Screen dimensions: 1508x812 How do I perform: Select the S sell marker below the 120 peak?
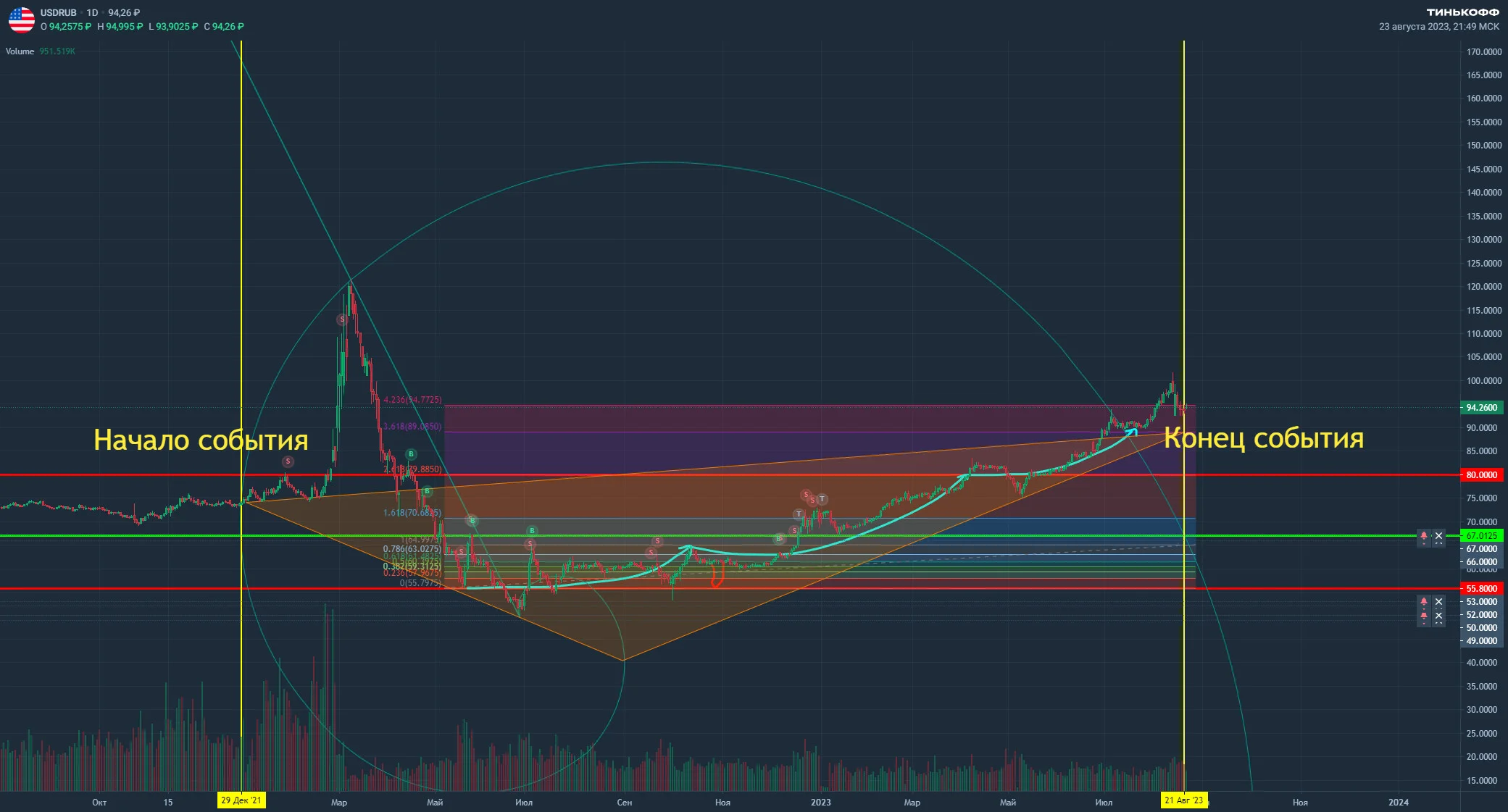coord(342,319)
